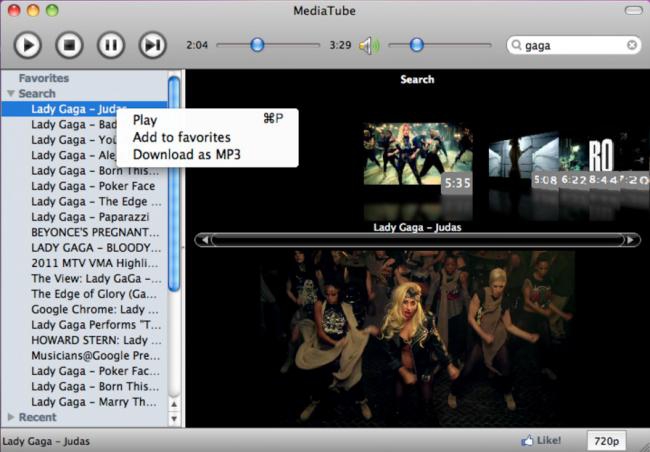
Task: Mute audio via the speaker icon
Action: [369, 45]
